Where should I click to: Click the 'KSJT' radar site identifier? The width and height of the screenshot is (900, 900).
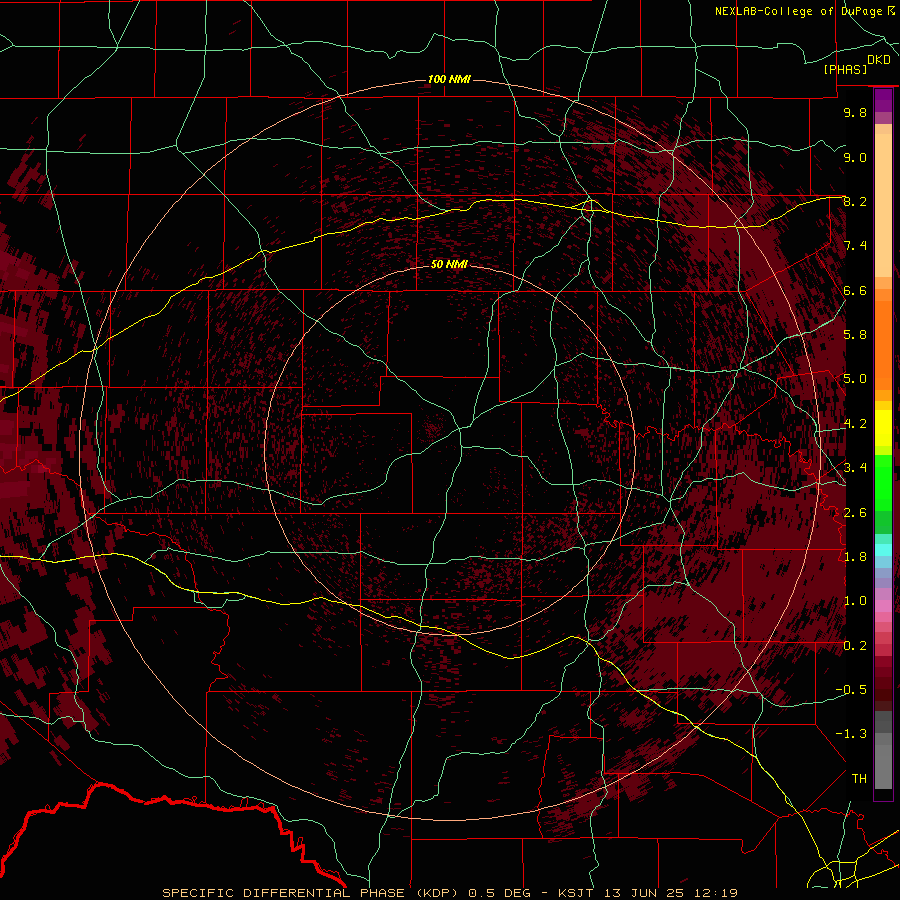pos(575,893)
